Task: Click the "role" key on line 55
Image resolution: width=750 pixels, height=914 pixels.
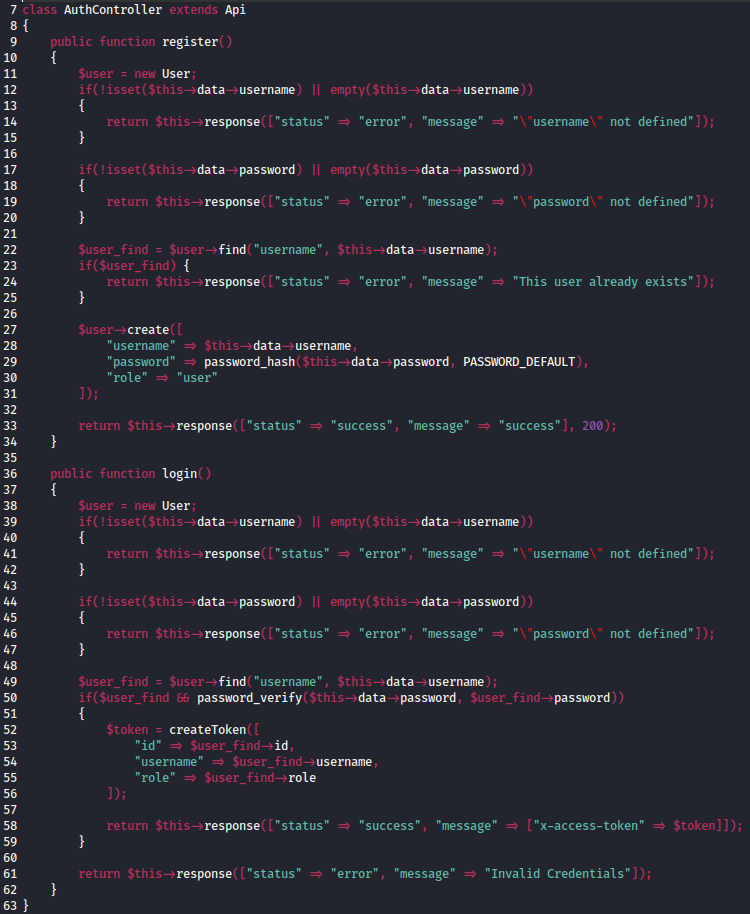Action: [x=155, y=778]
